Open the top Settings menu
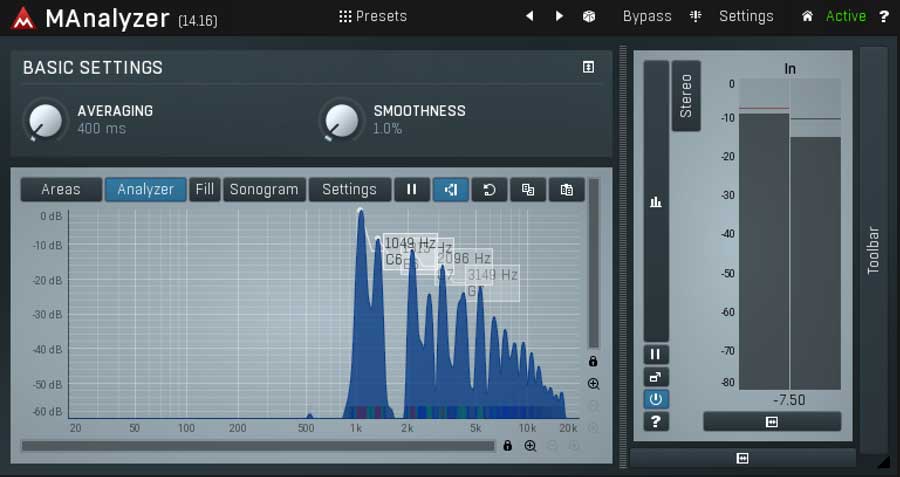Viewport: 900px width, 477px height. pos(746,16)
